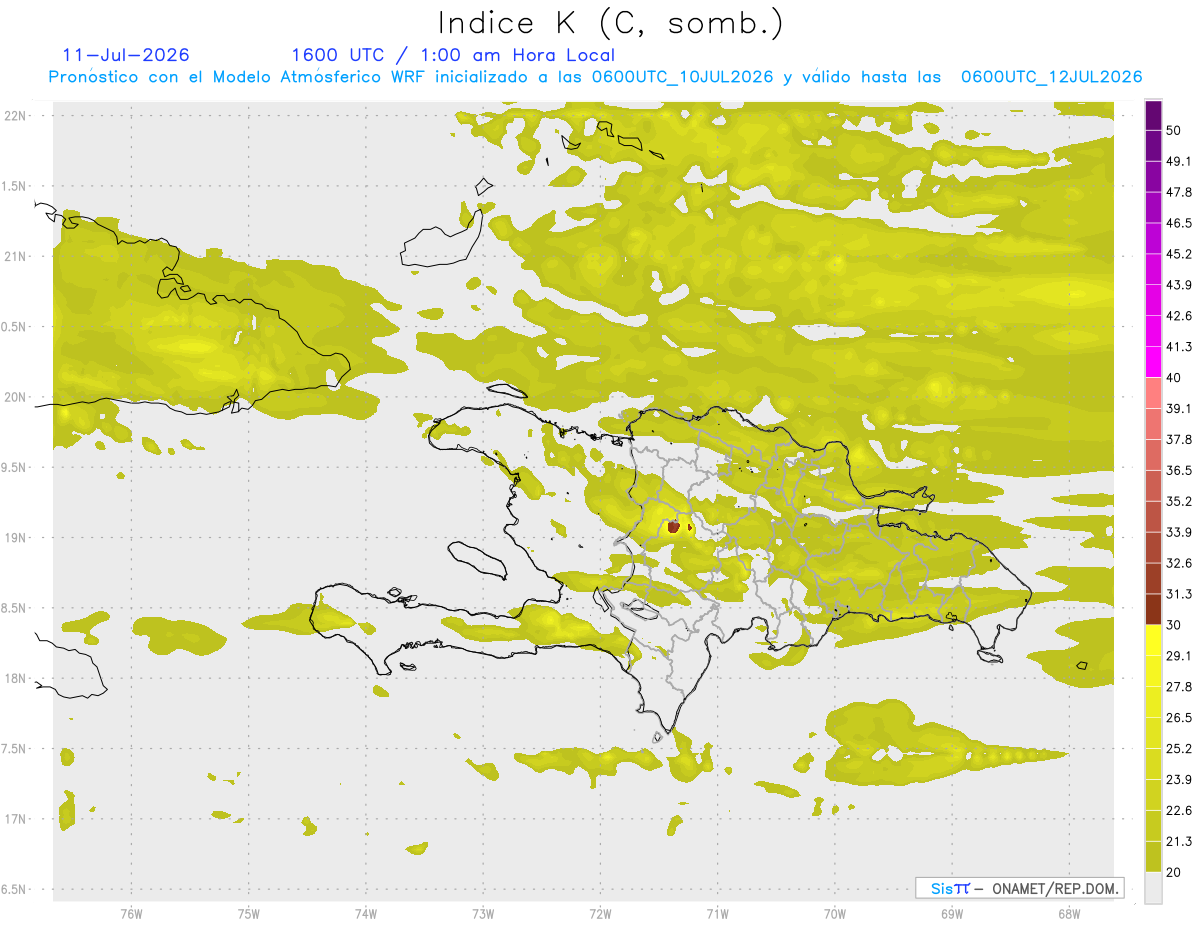Click legend value "31.3"
1200x927 pixels.
pyautogui.click(x=1179, y=594)
